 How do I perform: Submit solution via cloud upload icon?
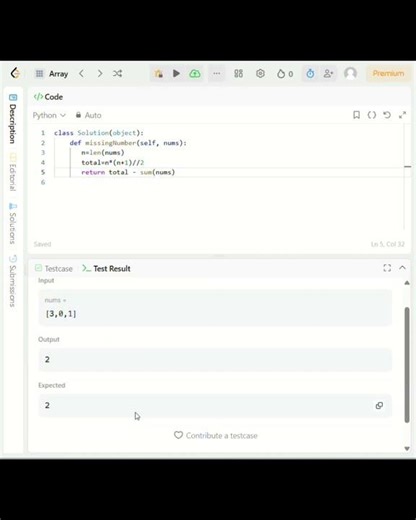pos(195,73)
